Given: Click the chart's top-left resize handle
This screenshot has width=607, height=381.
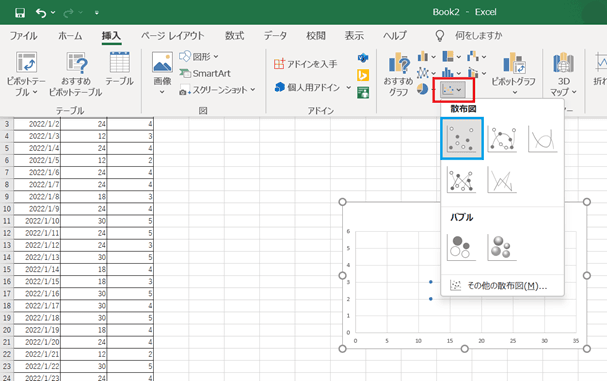Looking at the screenshot, I should 342,202.
